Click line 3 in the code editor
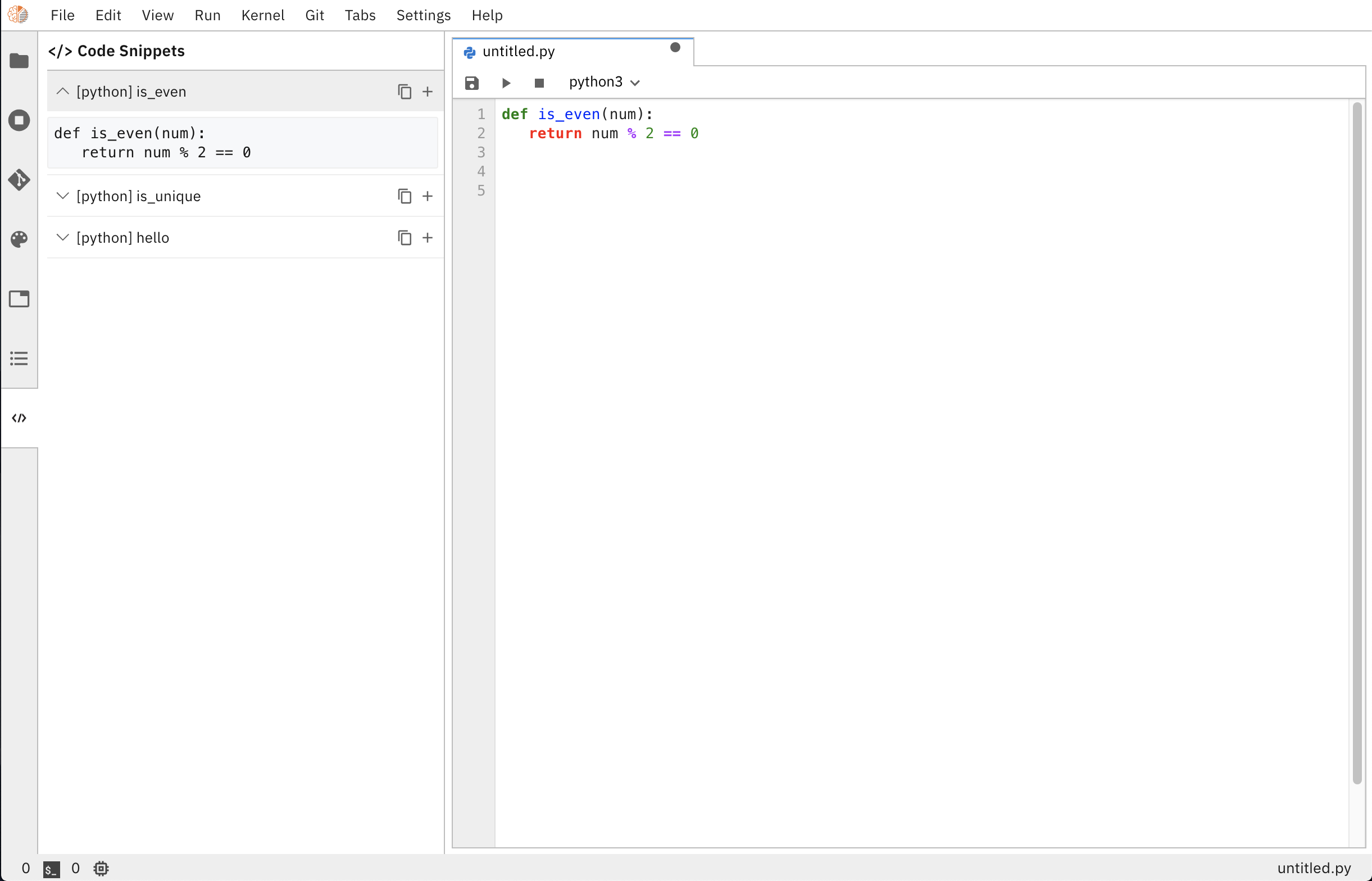Image resolution: width=1372 pixels, height=881 pixels. (x=687, y=152)
